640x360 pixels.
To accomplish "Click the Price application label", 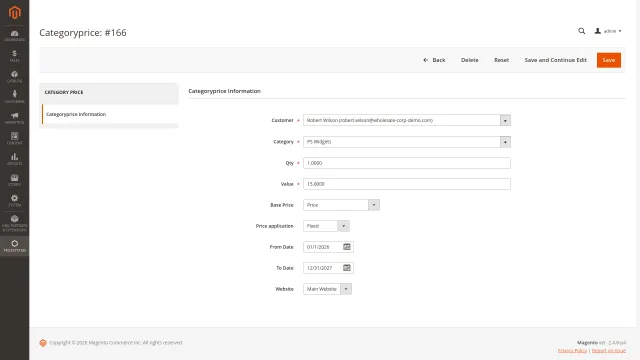I will coord(274,226).
